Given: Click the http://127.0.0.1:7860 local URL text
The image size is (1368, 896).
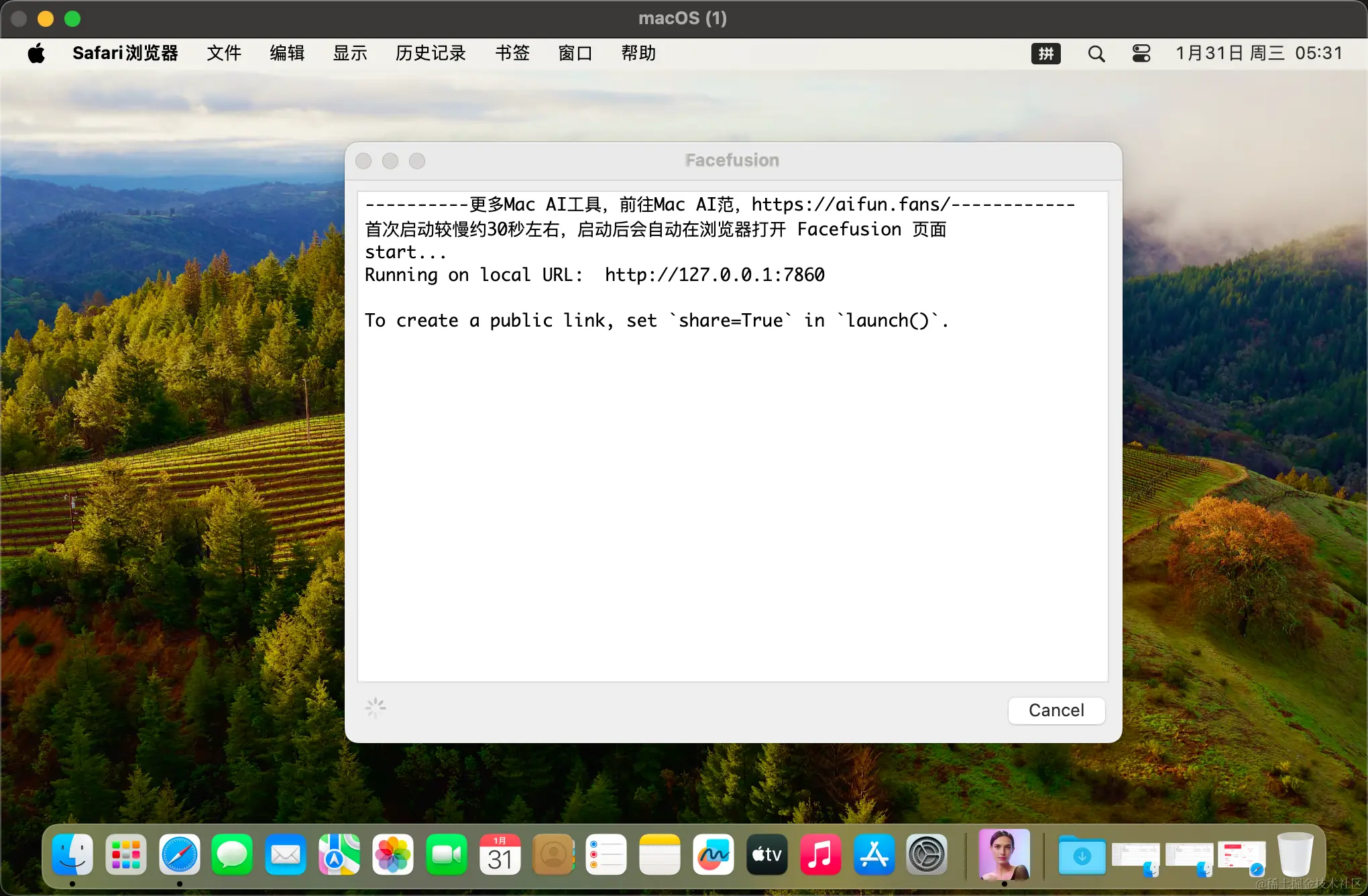Looking at the screenshot, I should [715, 275].
